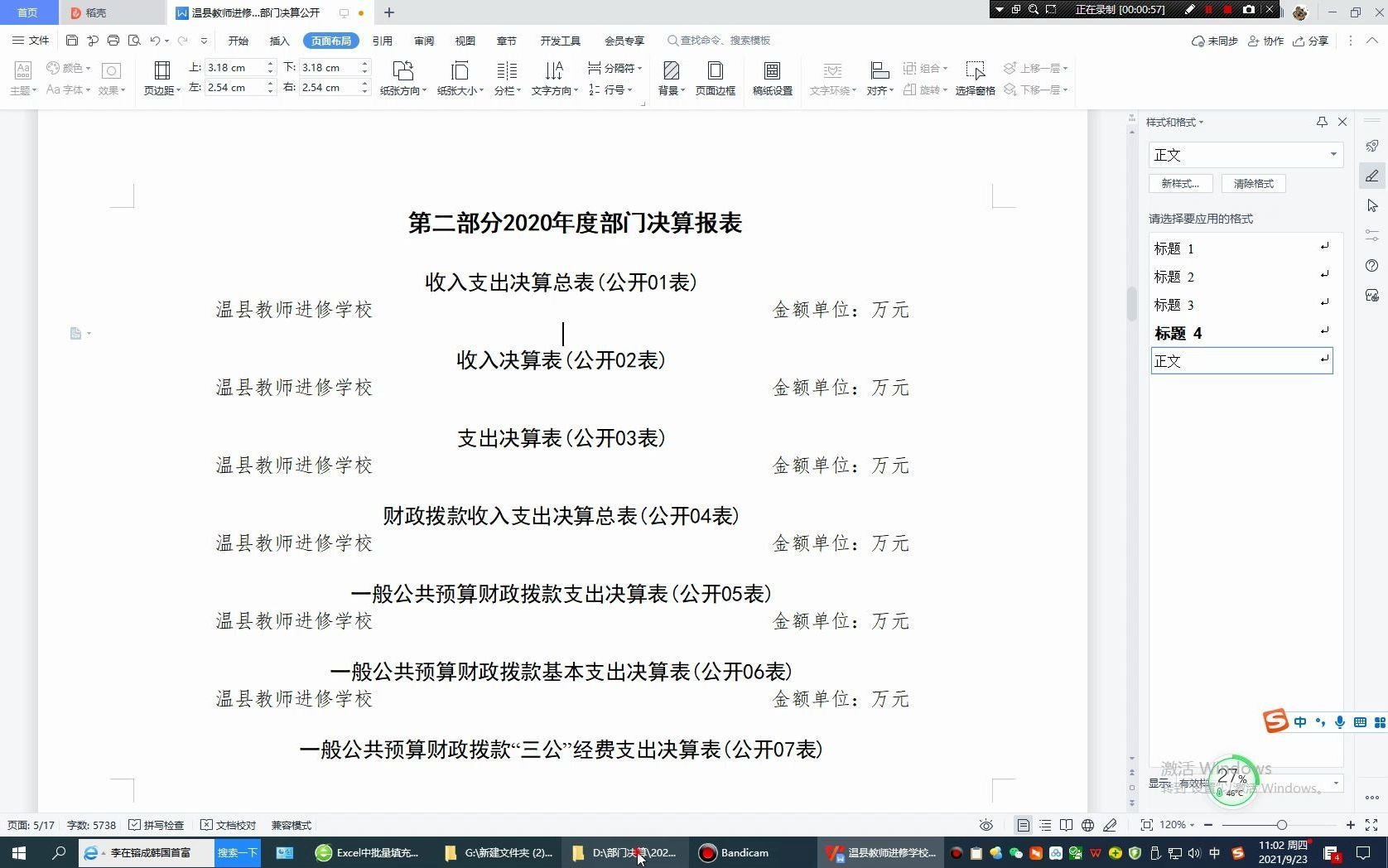Viewport: 1388px width, 868px height.
Task: Open manuscript paper settings (稿纸设置)
Action: (773, 79)
